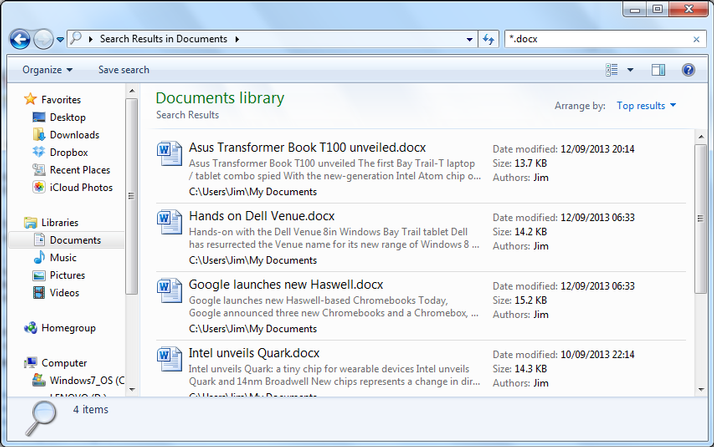Screen dimensions: 714x447
Task: Click the change view icon
Action: [612, 70]
